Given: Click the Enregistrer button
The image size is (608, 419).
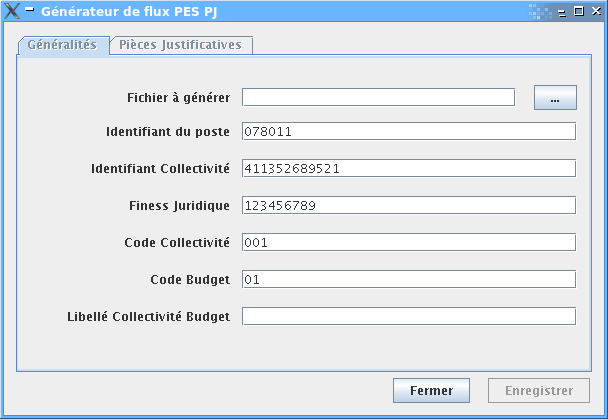Looking at the screenshot, I should [x=539, y=391].
